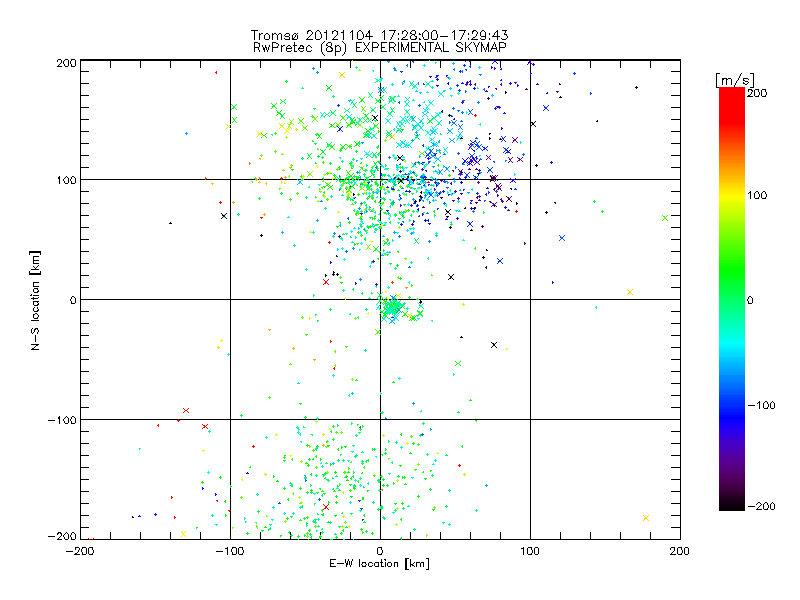This screenshot has width=800, height=600.
Task: Click the 100 tick label on N-S axis
Action: pyautogui.click(x=66, y=180)
